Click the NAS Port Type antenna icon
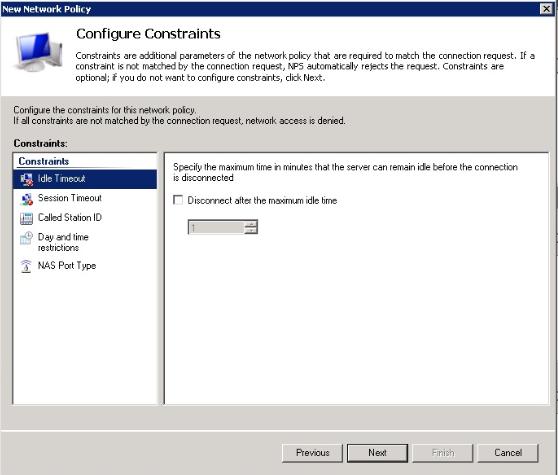 pos(26,266)
